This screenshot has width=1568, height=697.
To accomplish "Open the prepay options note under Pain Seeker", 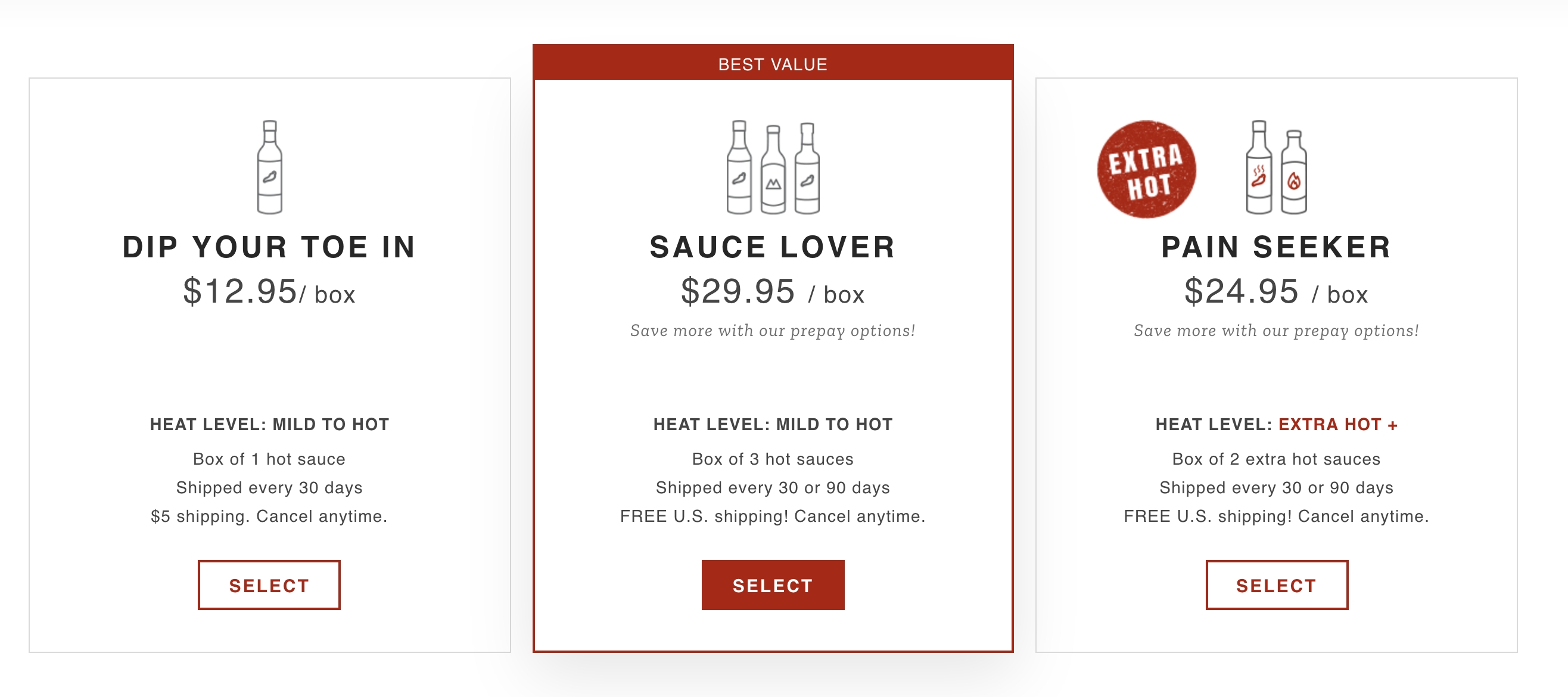I will click(x=1276, y=331).
